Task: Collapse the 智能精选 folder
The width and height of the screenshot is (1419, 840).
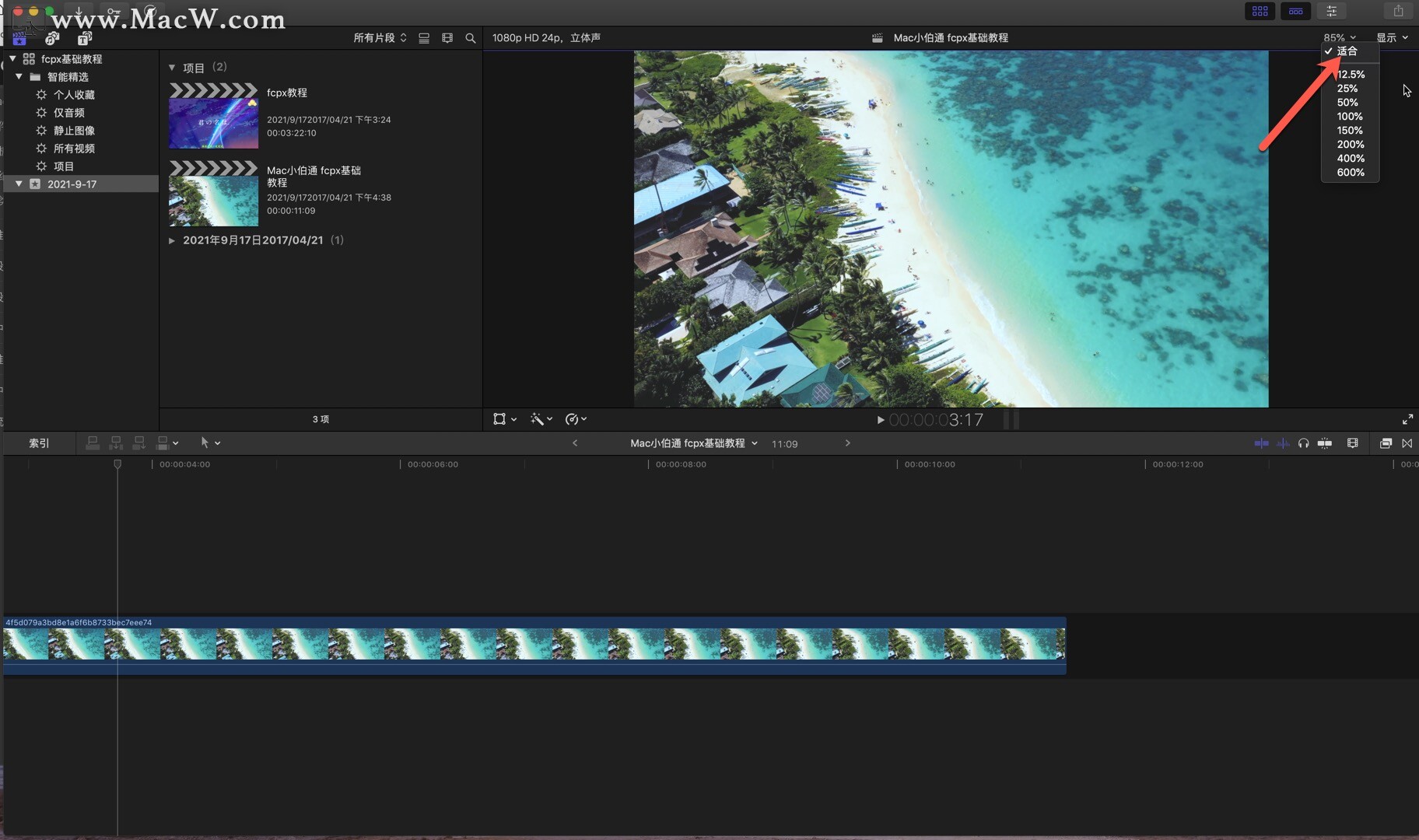Action: (19, 77)
